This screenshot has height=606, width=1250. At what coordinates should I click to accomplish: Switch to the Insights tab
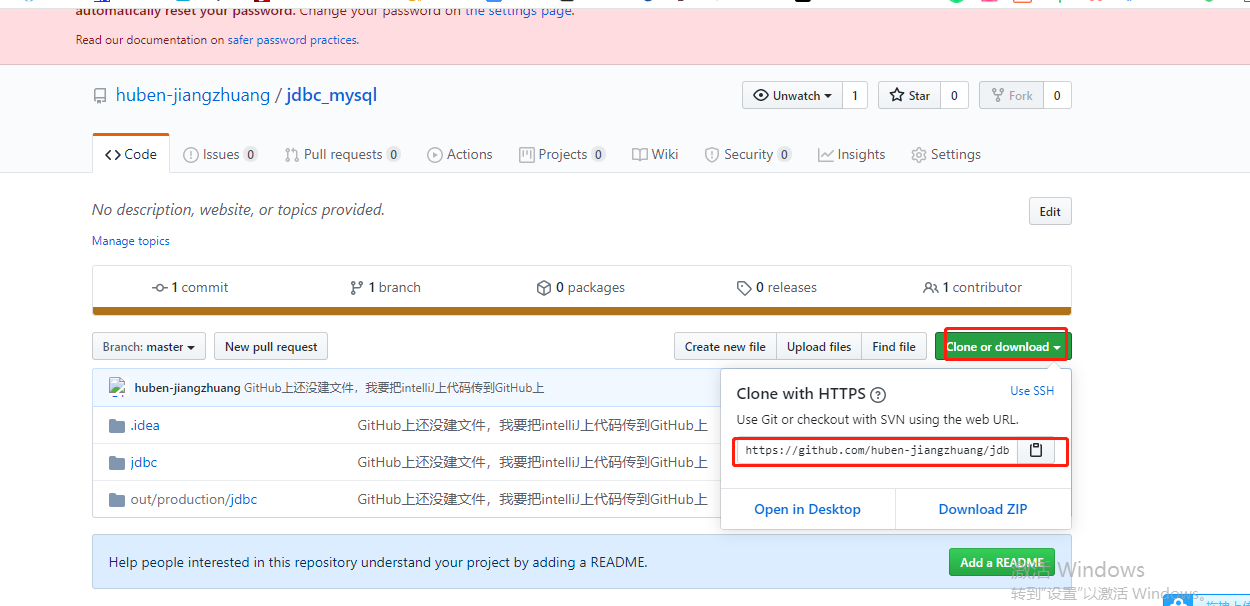tap(851, 154)
